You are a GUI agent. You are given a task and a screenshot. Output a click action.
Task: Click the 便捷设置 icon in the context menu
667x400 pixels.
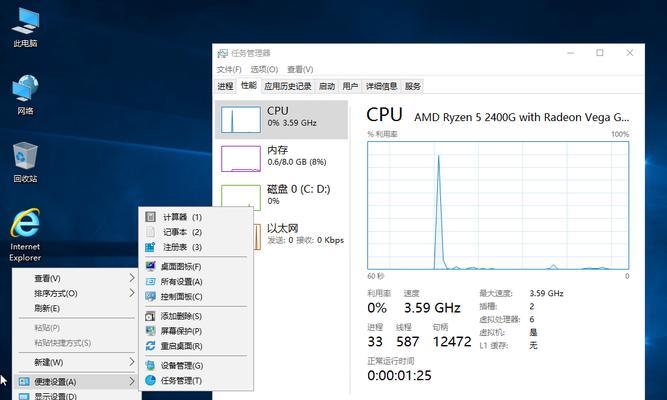point(24,382)
